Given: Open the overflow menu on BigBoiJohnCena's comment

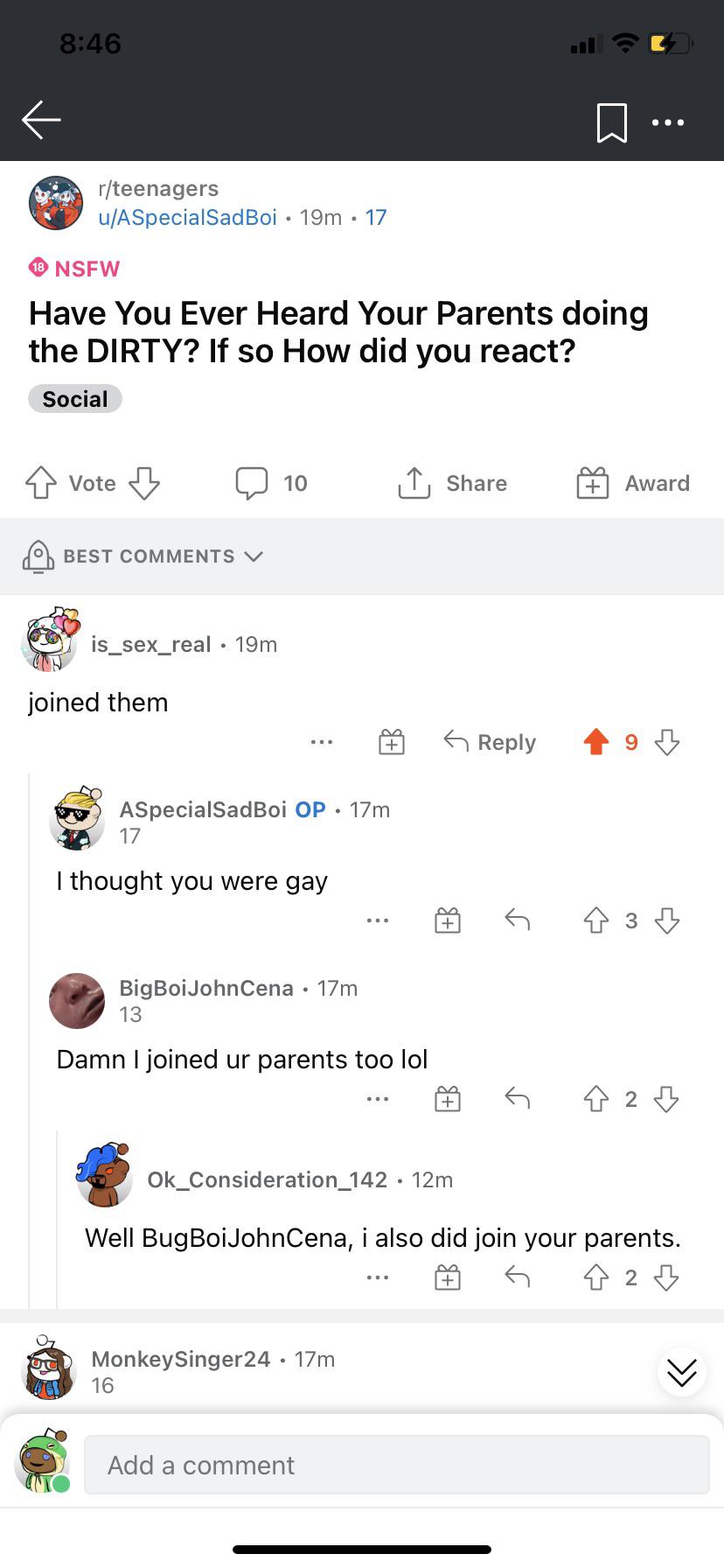Looking at the screenshot, I should coord(378,1098).
